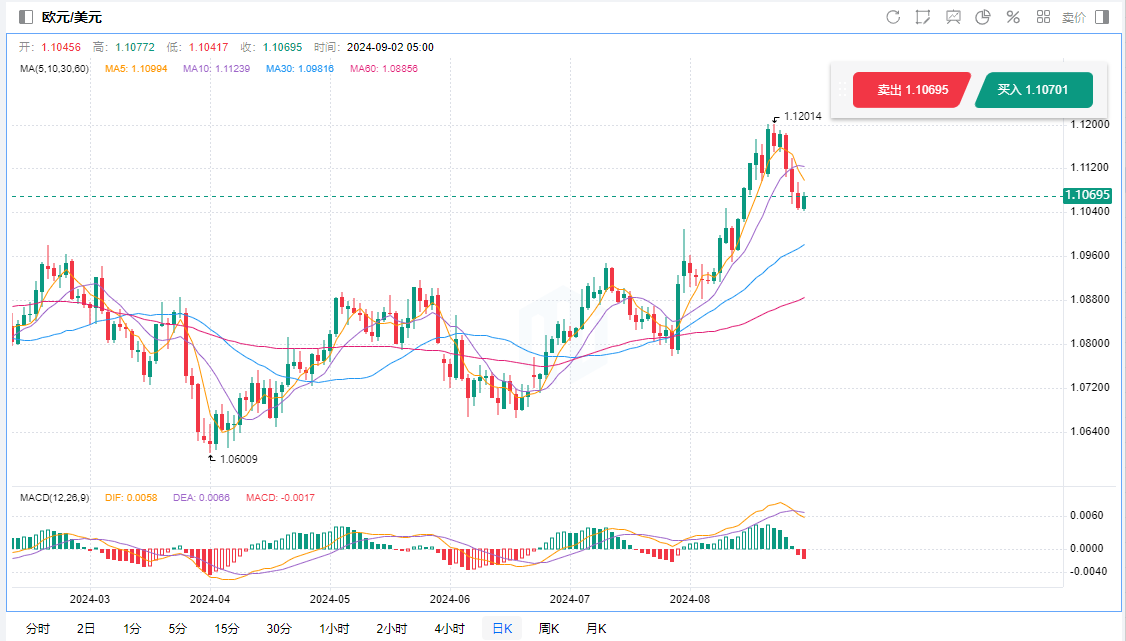Open the chart indicator board icon
1126x641 pixels.
[x=953, y=17]
